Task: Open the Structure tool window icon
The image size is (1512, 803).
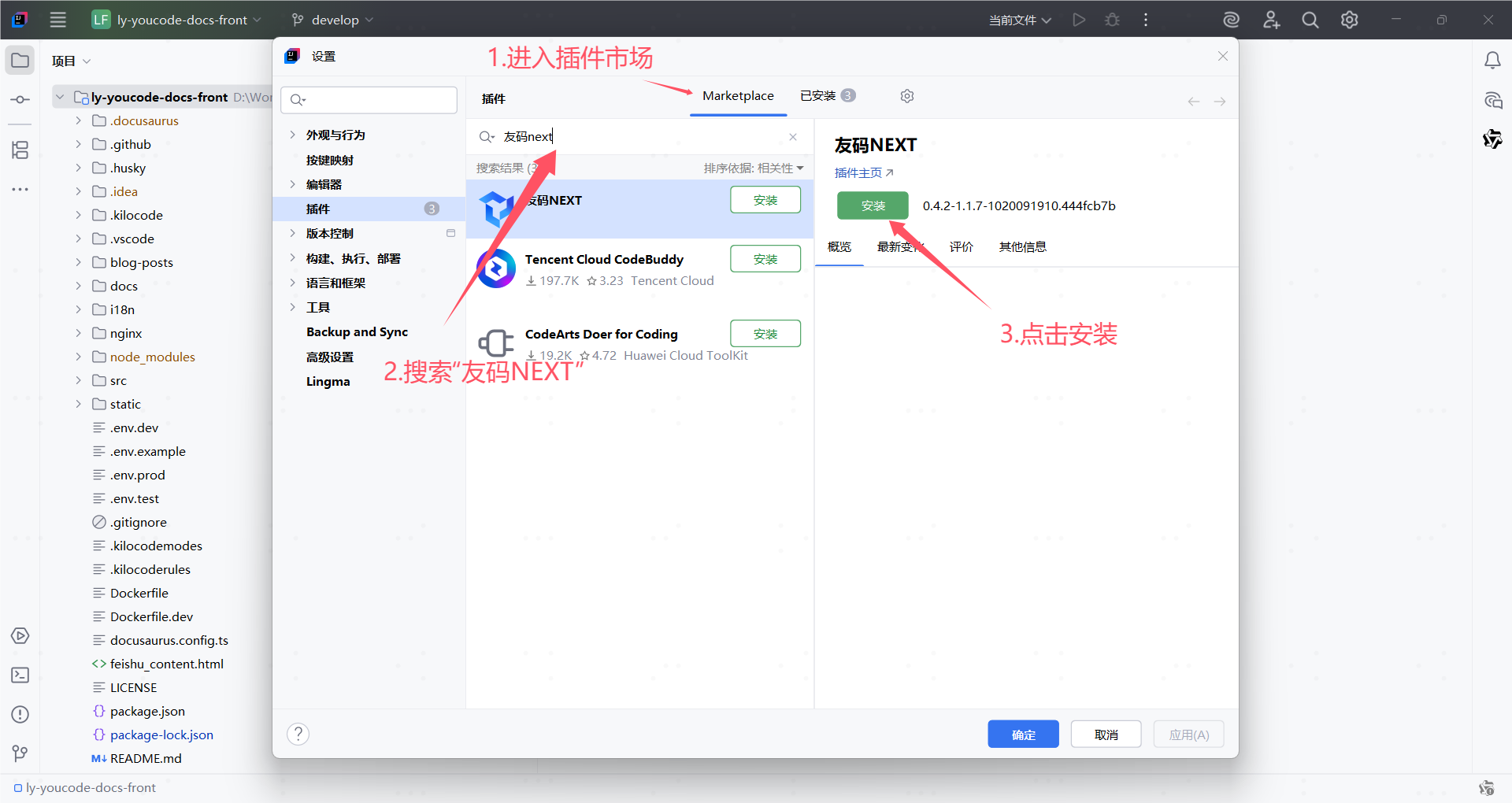Action: pos(20,150)
